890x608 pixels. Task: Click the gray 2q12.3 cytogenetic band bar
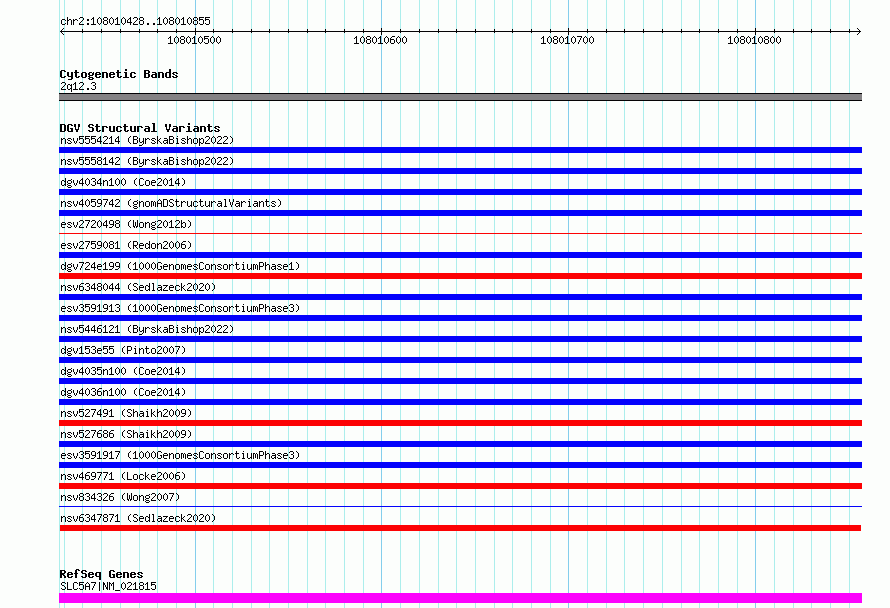coord(460,97)
